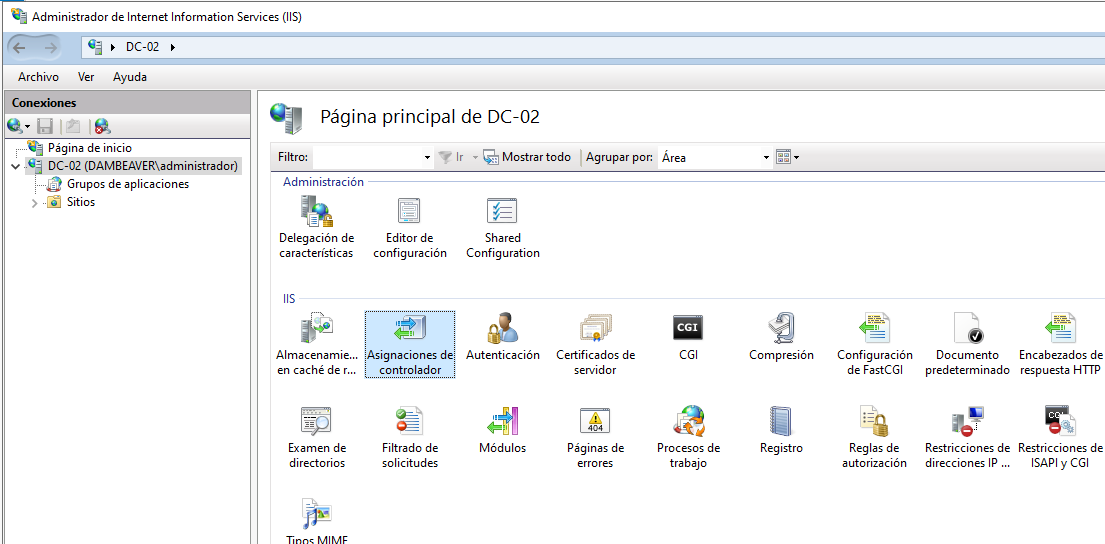Open Restricciones de ISAPI y CGI
Viewport: 1105px width, 544px height.
click(x=1061, y=438)
